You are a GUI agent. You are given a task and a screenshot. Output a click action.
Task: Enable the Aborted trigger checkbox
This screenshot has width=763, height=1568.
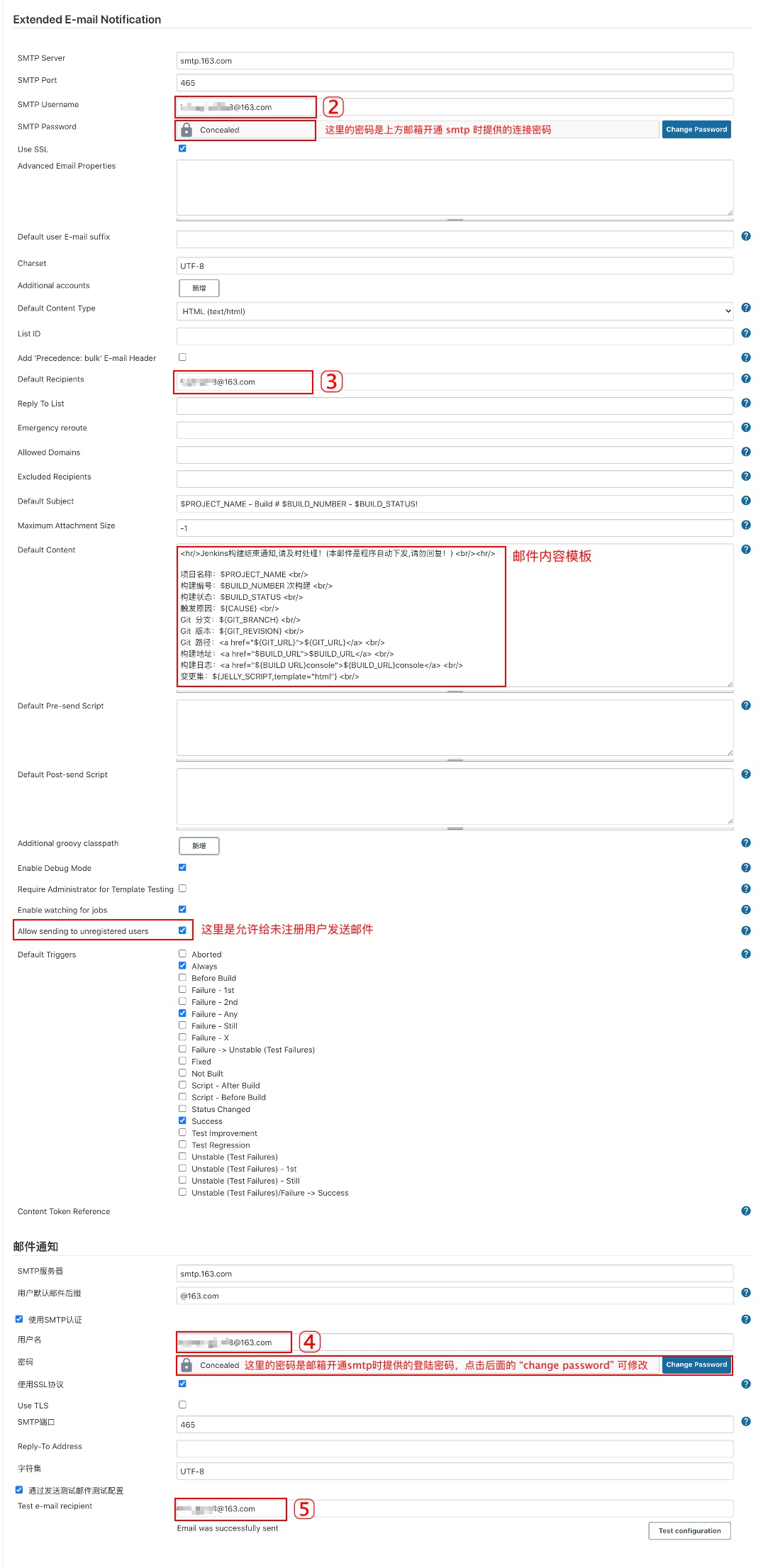[x=182, y=954]
